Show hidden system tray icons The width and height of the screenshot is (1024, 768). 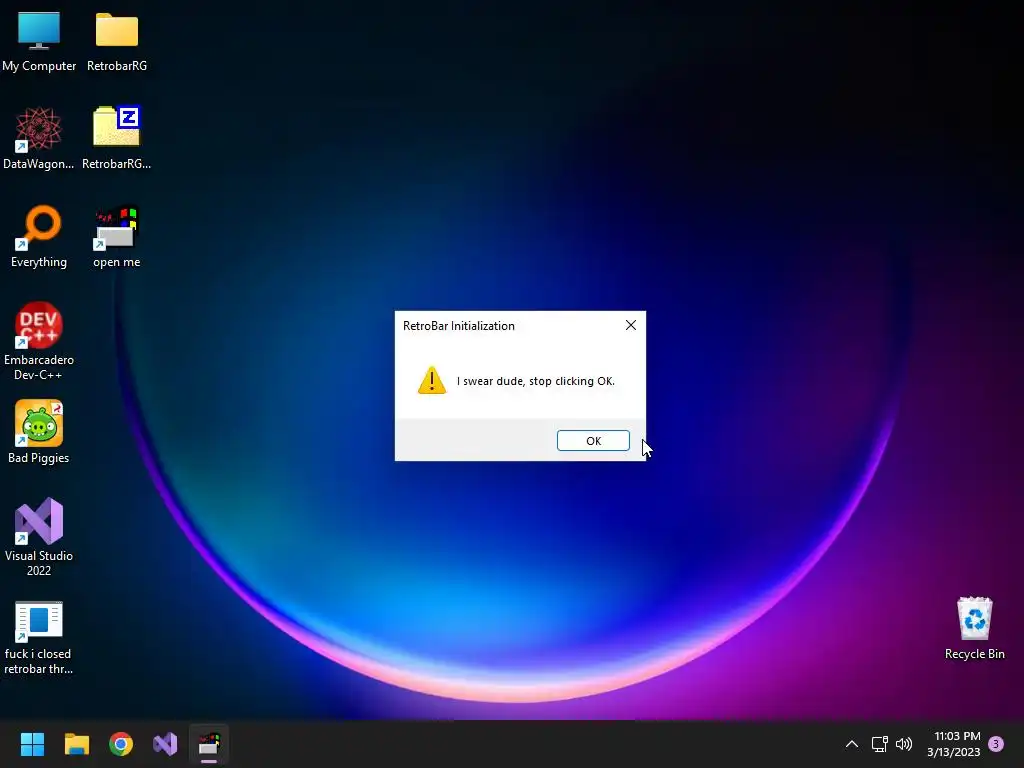852,744
